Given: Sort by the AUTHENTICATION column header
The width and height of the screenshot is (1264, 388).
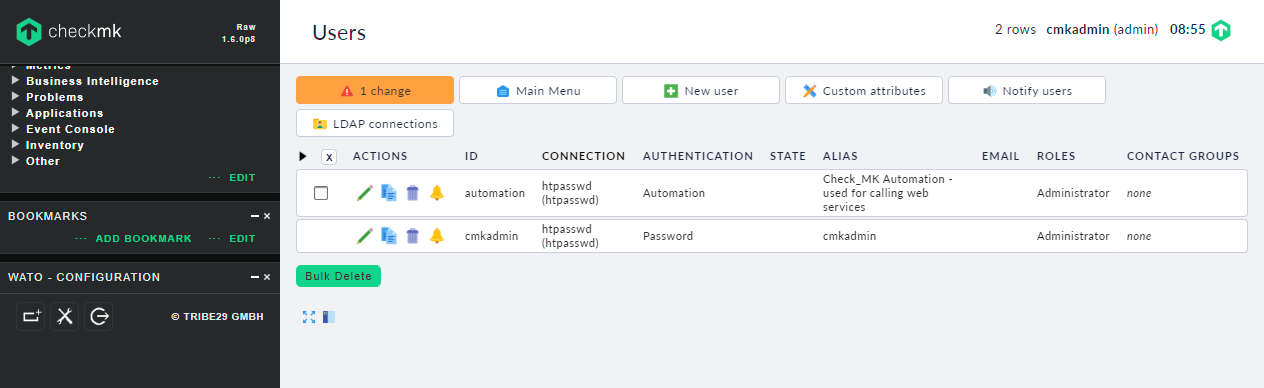Looking at the screenshot, I should (x=698, y=156).
